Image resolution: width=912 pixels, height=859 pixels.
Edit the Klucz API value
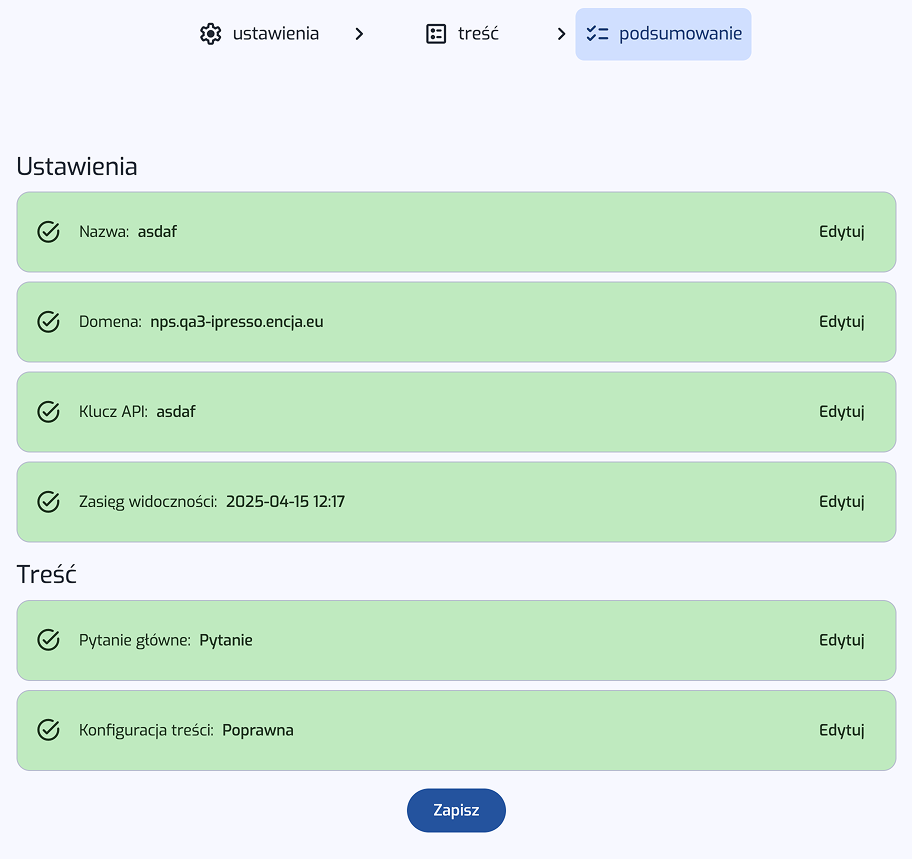pyautogui.click(x=842, y=412)
